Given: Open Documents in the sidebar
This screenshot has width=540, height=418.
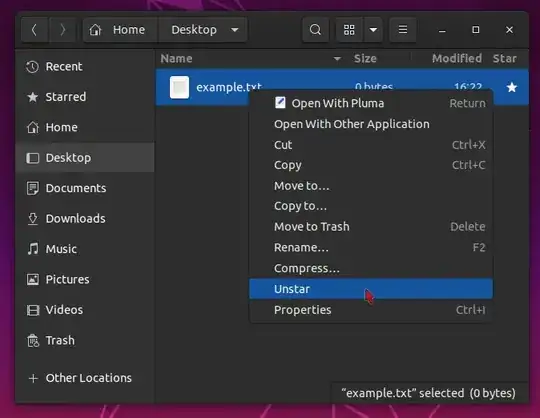Looking at the screenshot, I should (85, 188).
